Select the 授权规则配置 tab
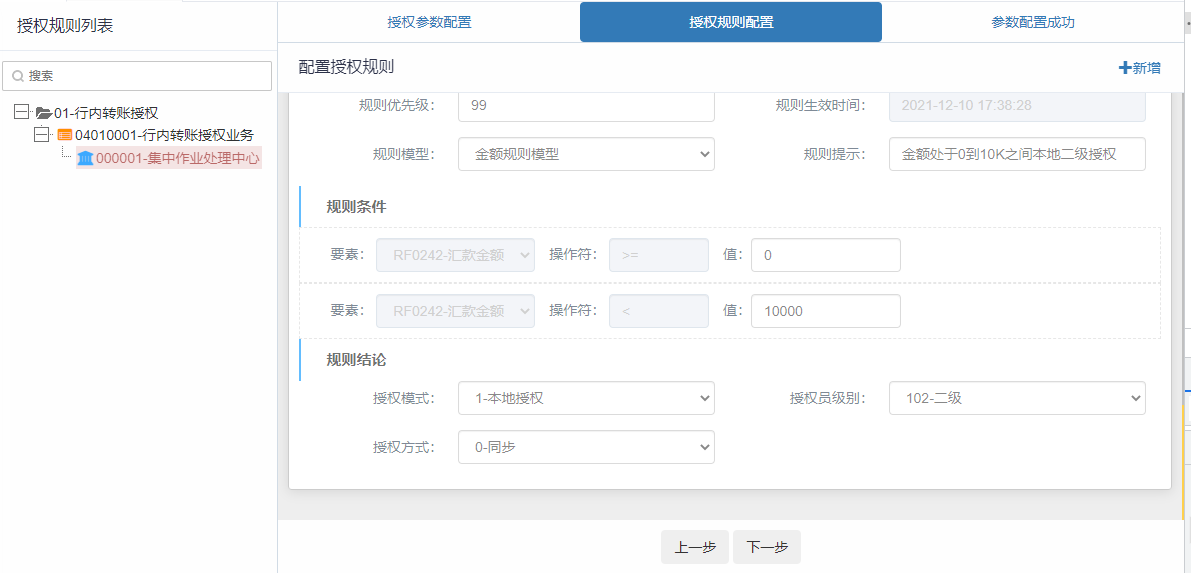1191x573 pixels. (x=731, y=22)
